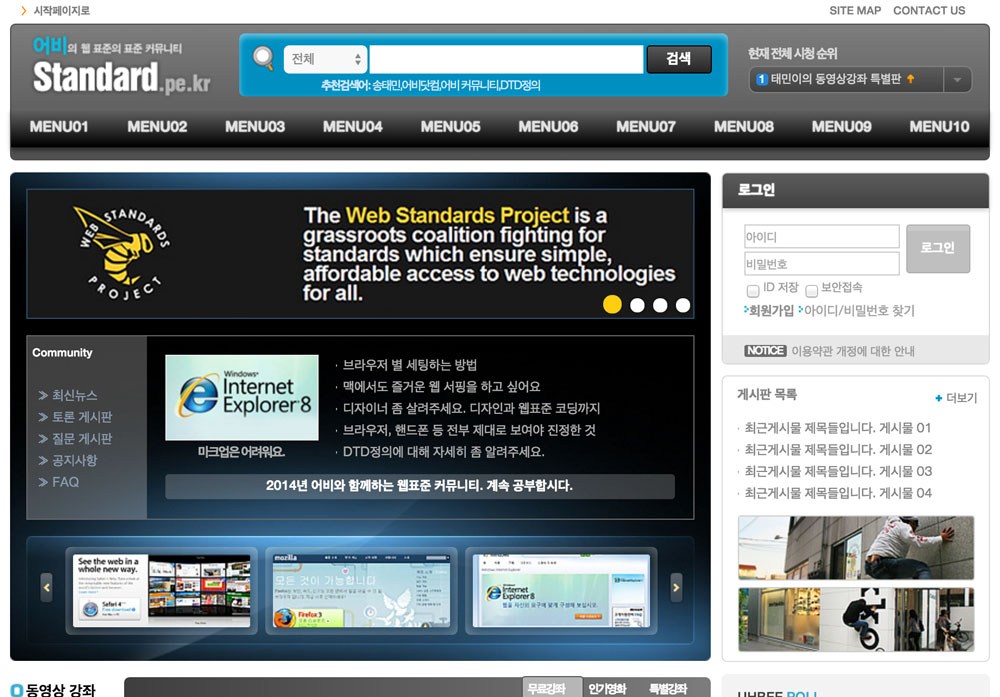Open MENU01 in the navigation bar
The height and width of the screenshot is (697, 1000).
[x=59, y=127]
